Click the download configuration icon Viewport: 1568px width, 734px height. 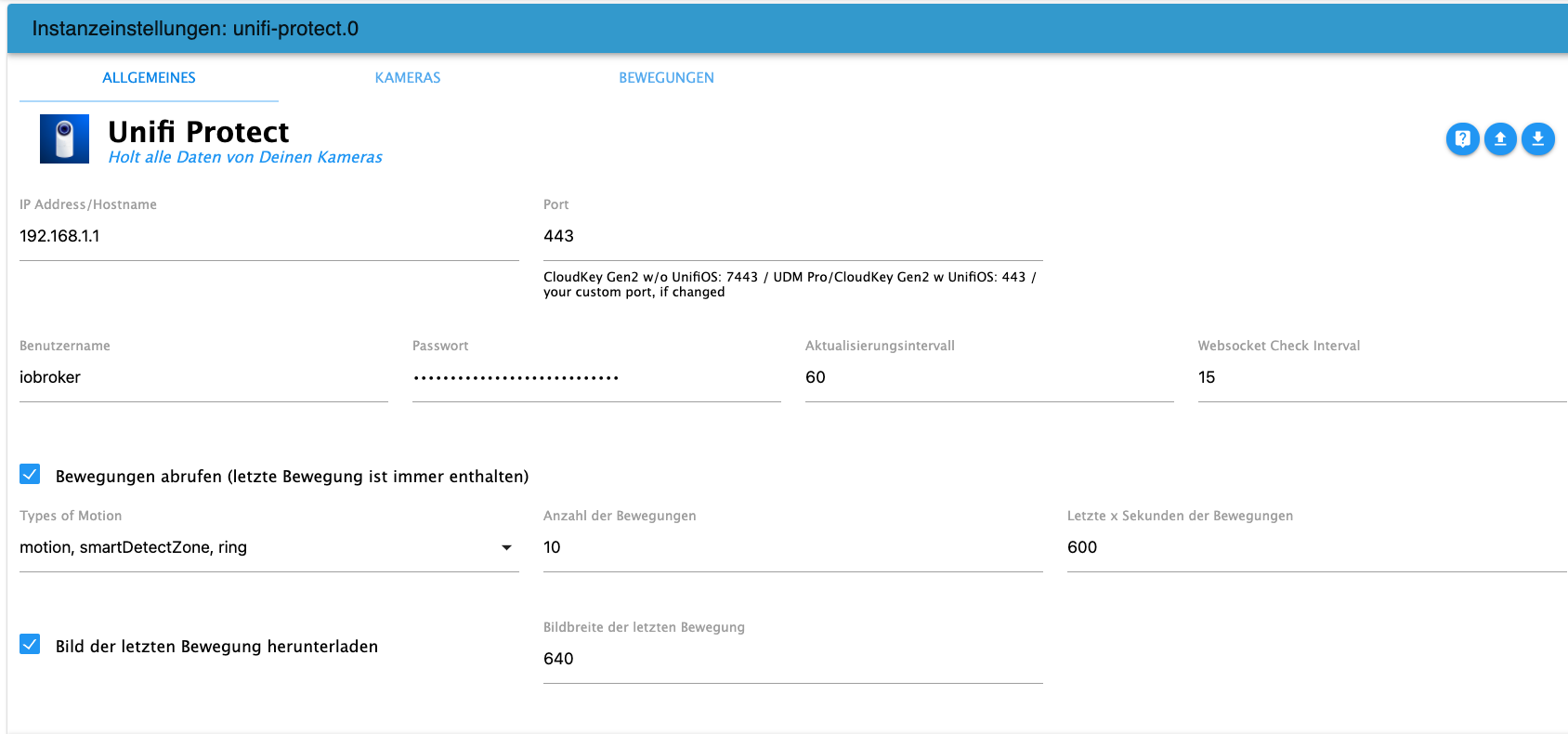point(1538,139)
